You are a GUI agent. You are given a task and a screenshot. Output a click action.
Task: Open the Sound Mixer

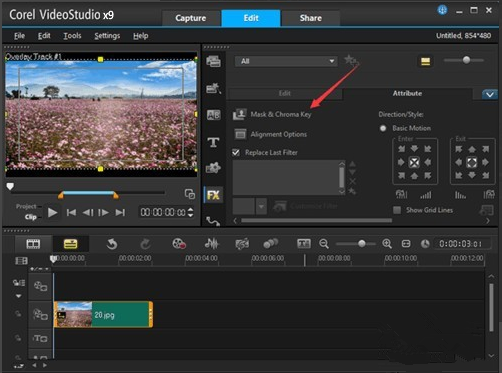point(212,244)
